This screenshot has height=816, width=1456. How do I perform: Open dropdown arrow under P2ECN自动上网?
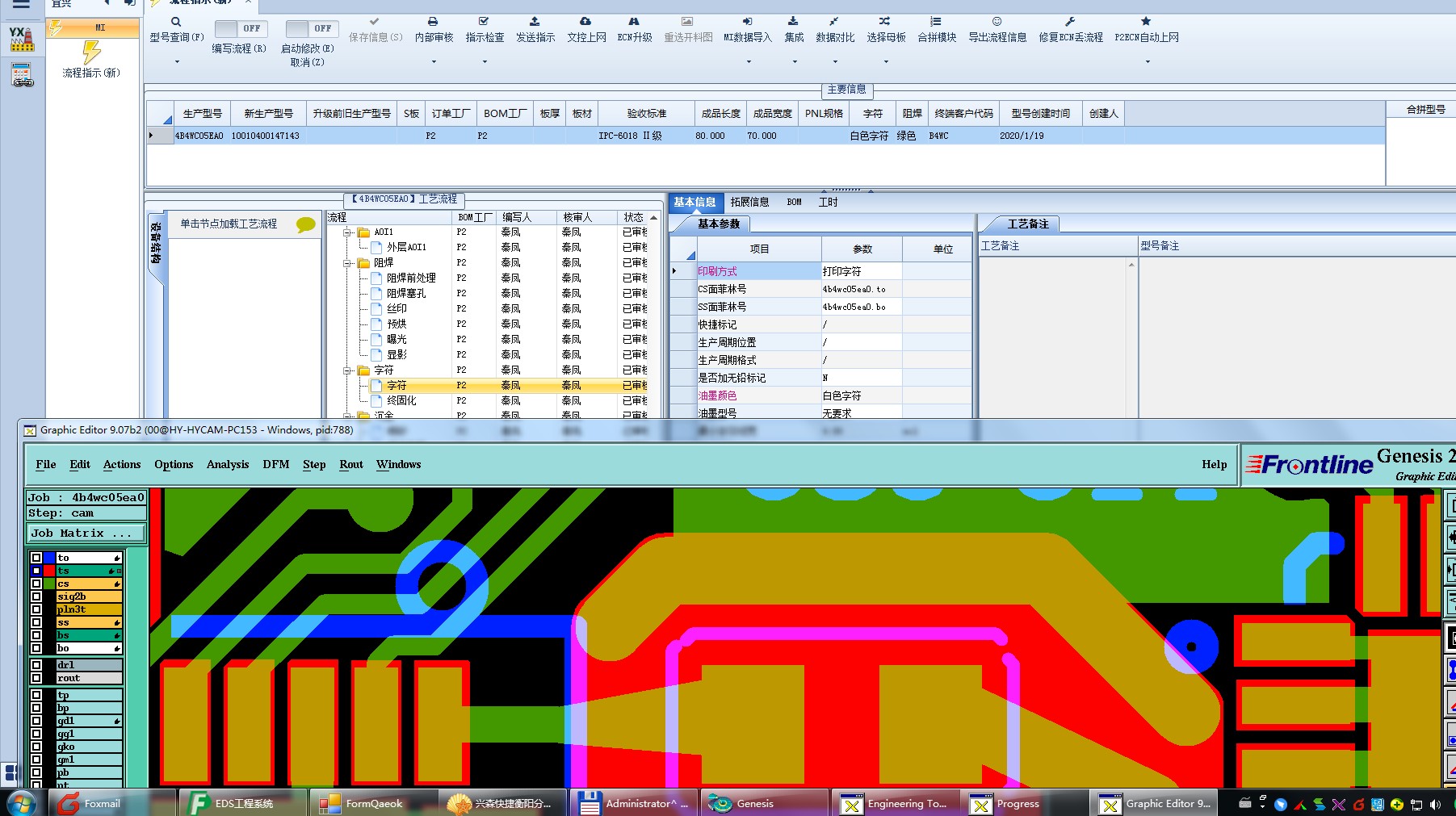tap(1147, 61)
